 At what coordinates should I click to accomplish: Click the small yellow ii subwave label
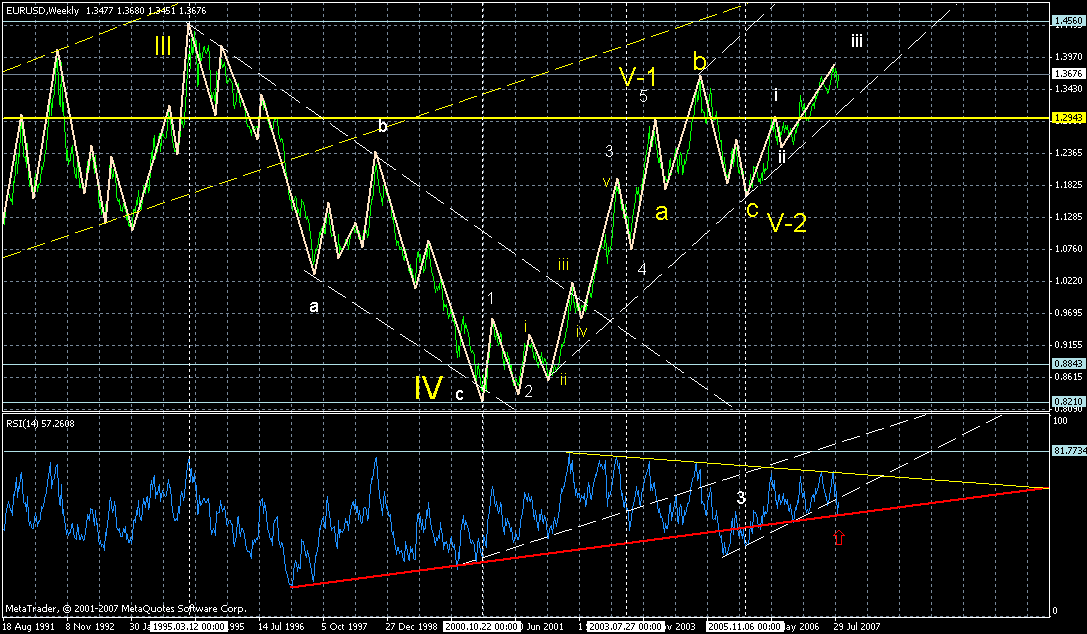(563, 379)
